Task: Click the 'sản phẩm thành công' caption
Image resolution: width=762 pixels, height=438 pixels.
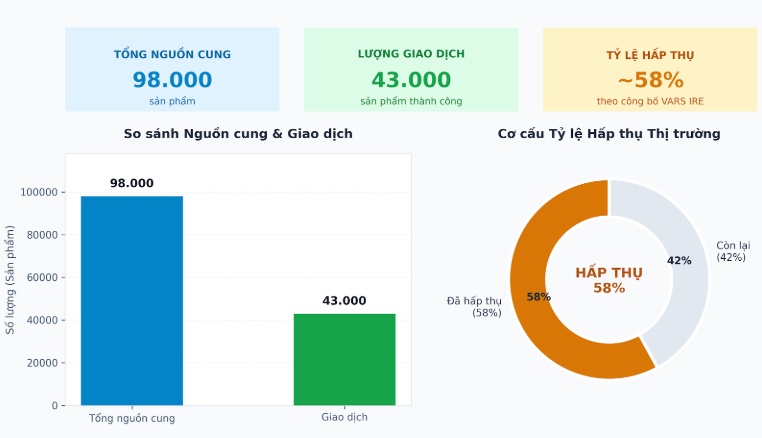Action: (411, 101)
